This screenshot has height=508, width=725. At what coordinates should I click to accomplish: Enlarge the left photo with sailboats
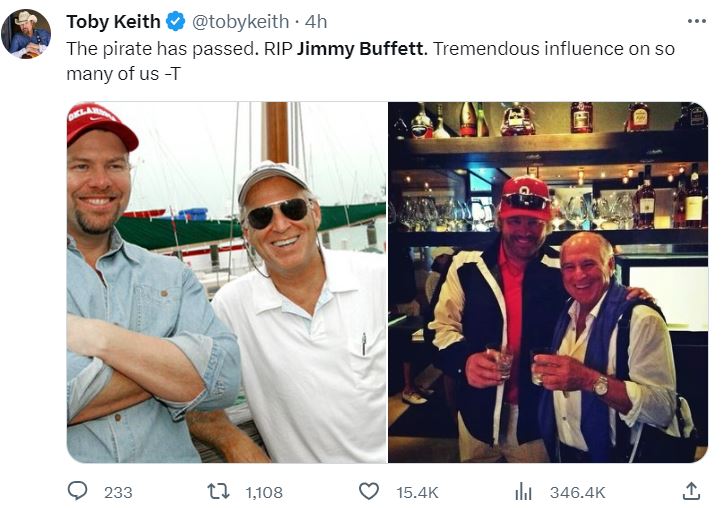(226, 282)
